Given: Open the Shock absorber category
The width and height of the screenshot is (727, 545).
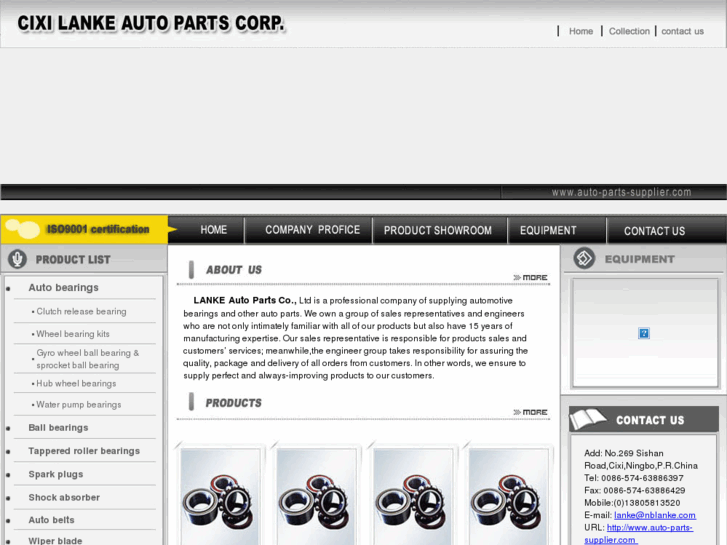Looking at the screenshot, I should click(64, 497).
